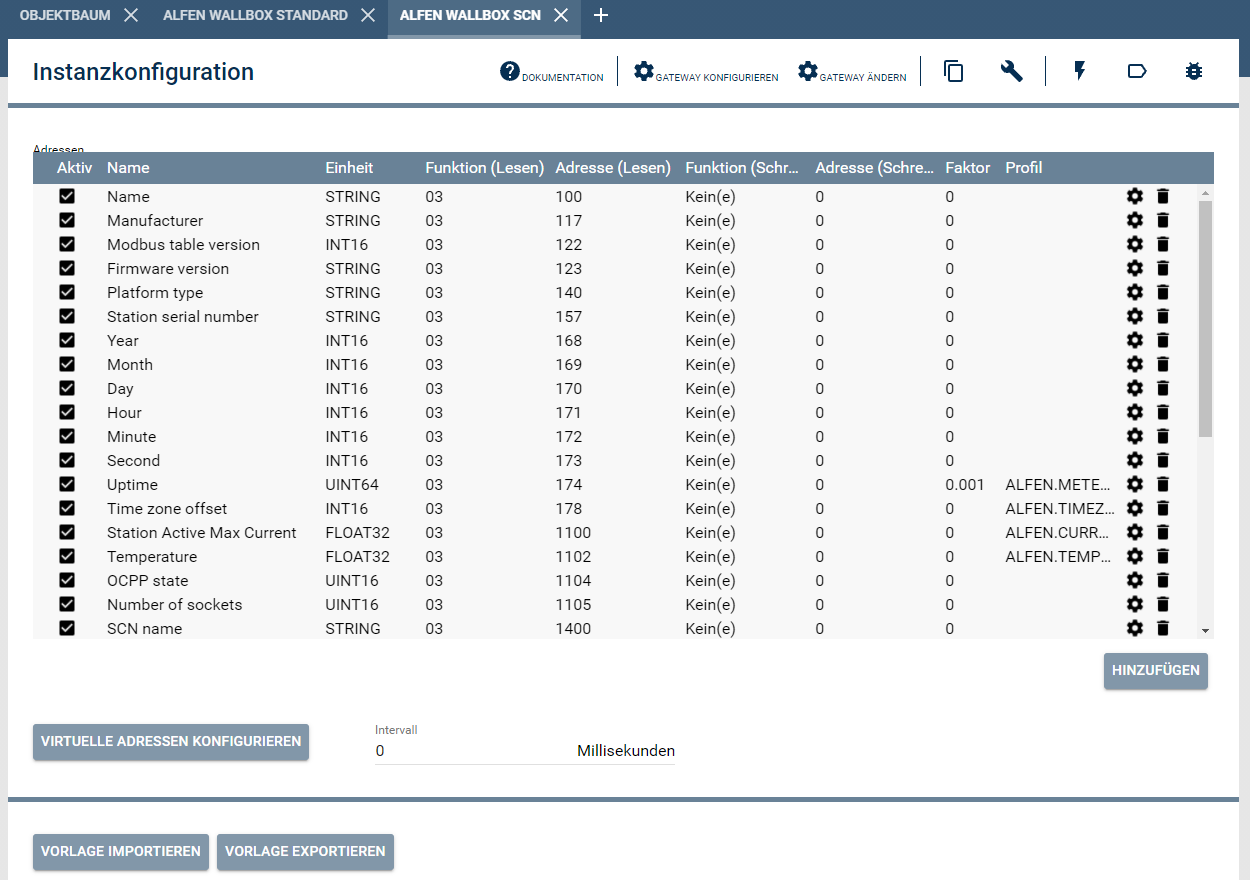Click the duplicate instance icon

953,71
